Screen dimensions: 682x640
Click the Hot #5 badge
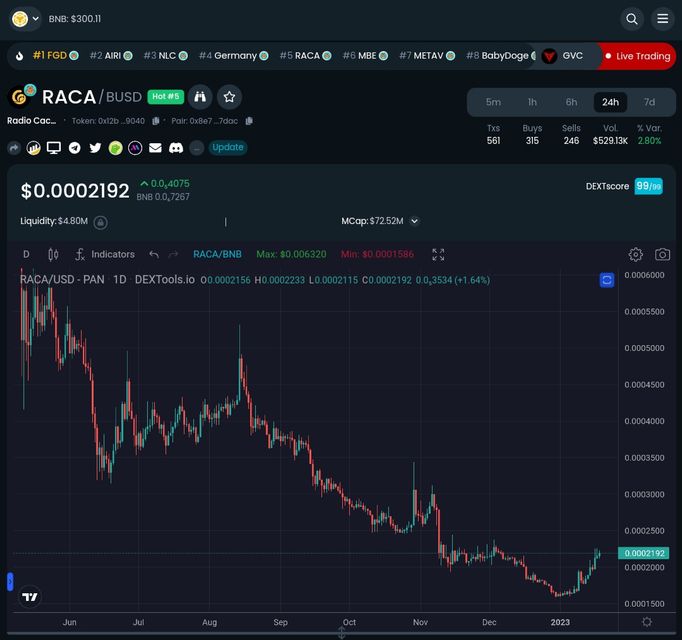(166, 97)
